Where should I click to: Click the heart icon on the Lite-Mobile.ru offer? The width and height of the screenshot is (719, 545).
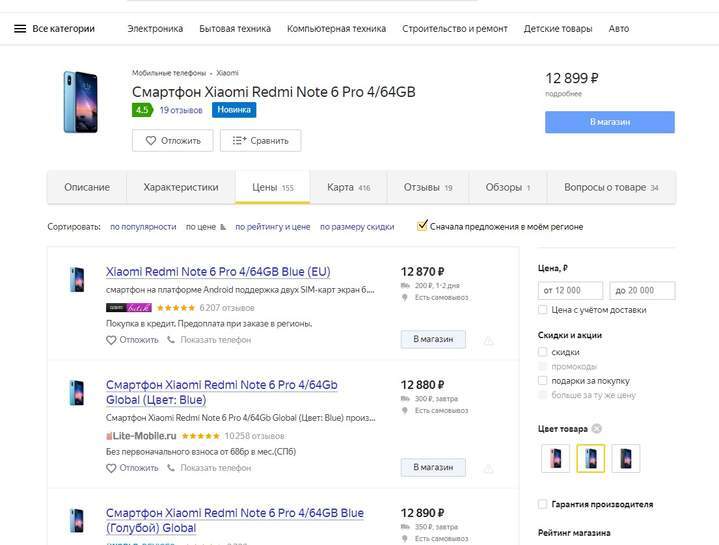coord(112,468)
